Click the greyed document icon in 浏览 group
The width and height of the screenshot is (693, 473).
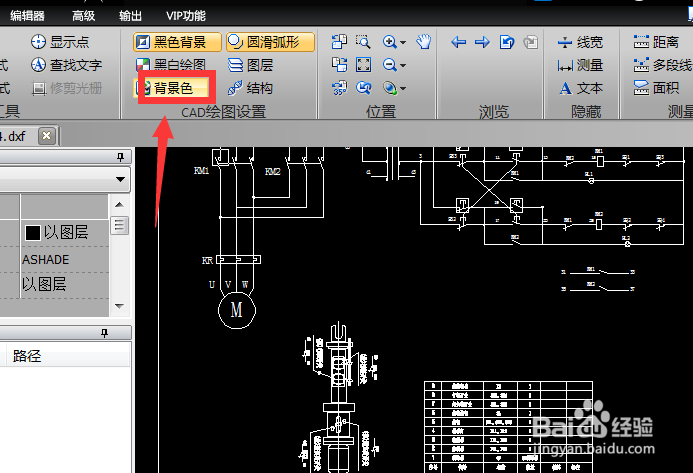point(530,42)
